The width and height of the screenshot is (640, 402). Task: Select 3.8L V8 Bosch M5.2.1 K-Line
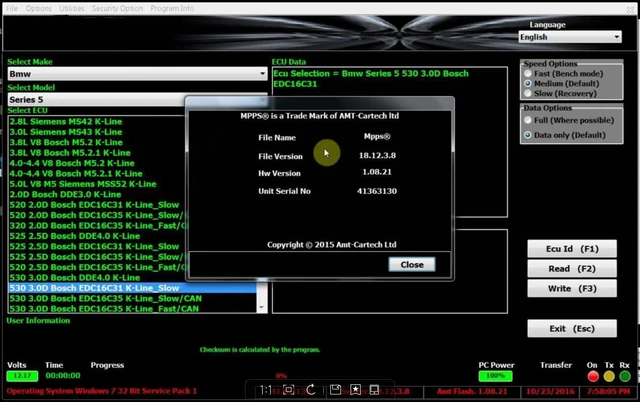point(70,153)
